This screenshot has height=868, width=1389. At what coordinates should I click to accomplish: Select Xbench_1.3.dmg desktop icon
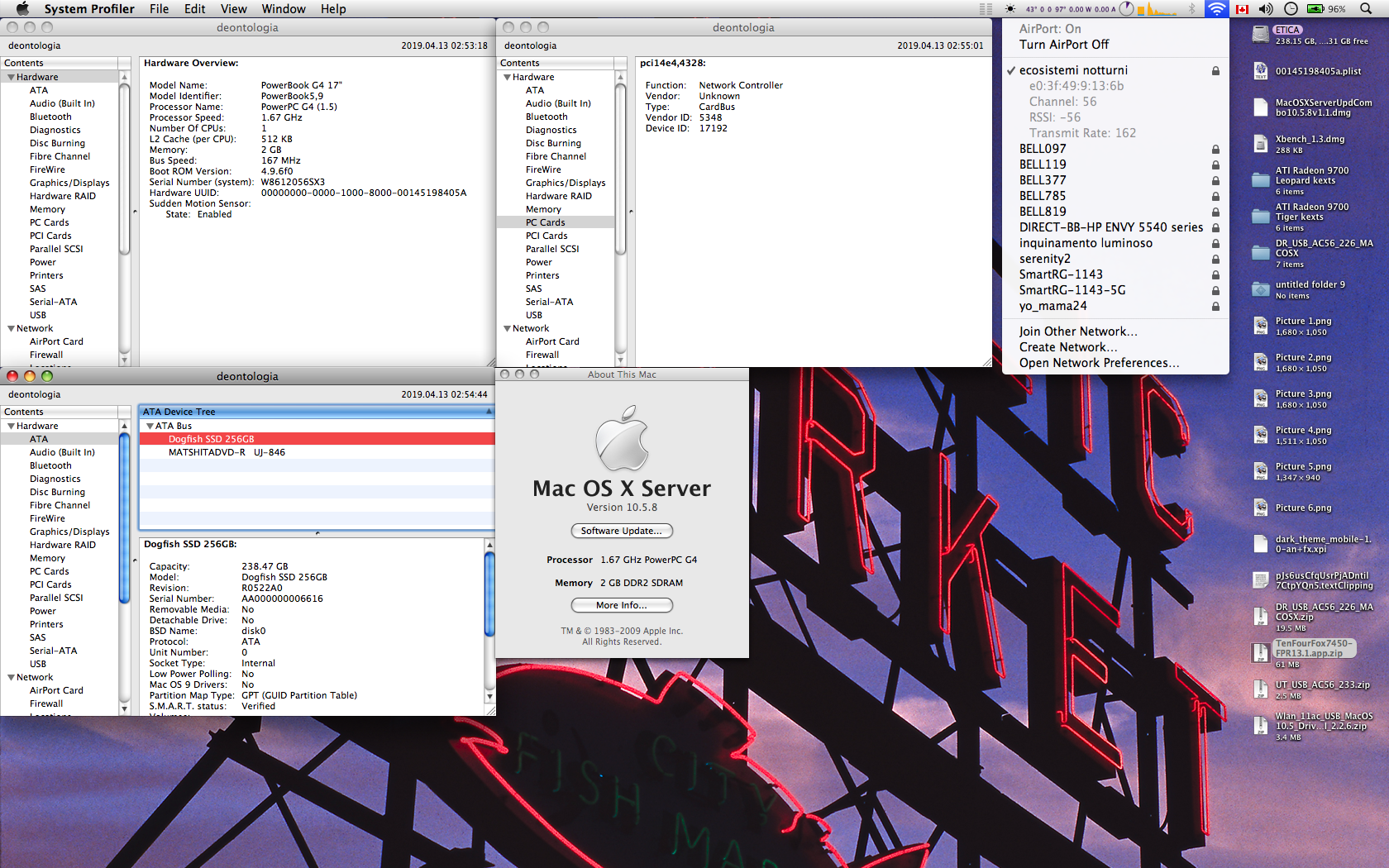1260,144
